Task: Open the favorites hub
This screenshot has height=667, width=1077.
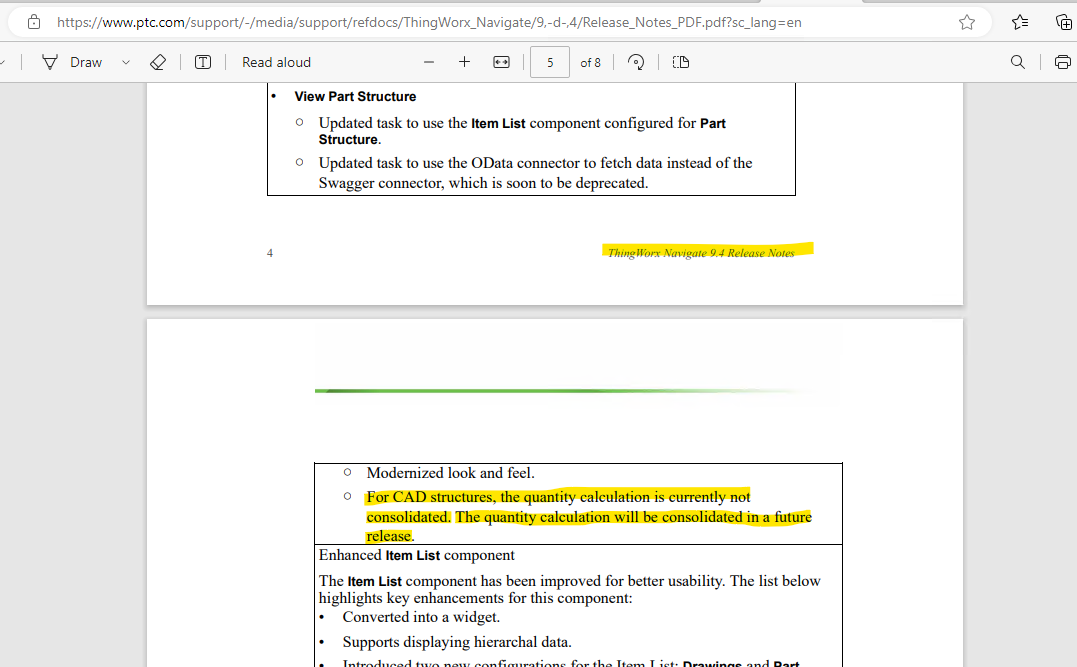Action: click(x=1018, y=21)
